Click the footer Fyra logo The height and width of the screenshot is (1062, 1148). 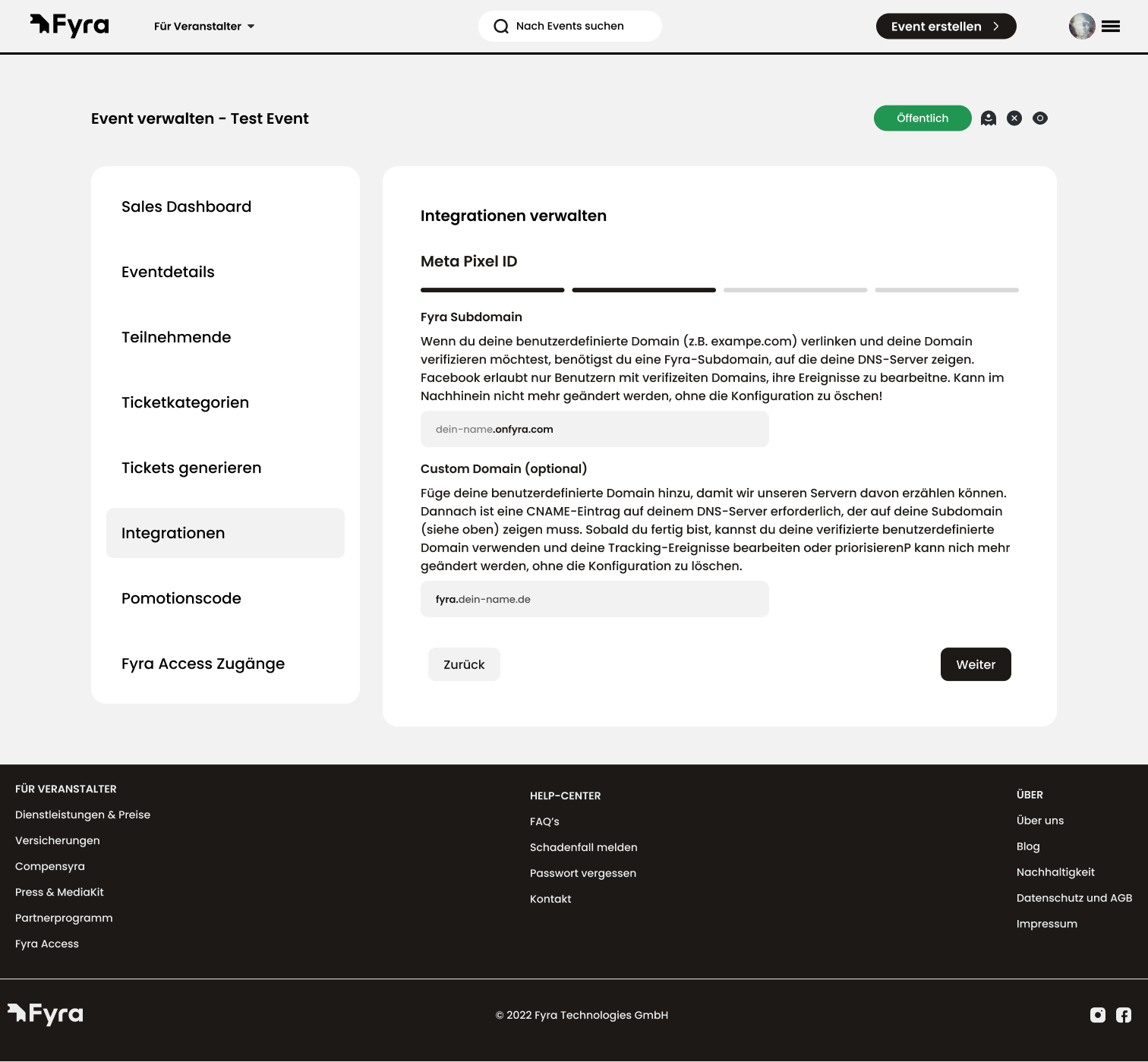point(46,1014)
